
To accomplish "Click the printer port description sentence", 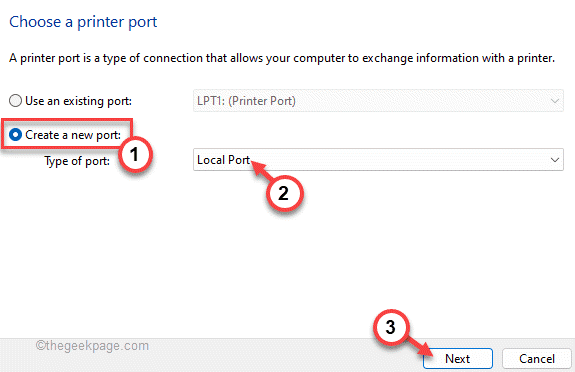I will click(282, 58).
